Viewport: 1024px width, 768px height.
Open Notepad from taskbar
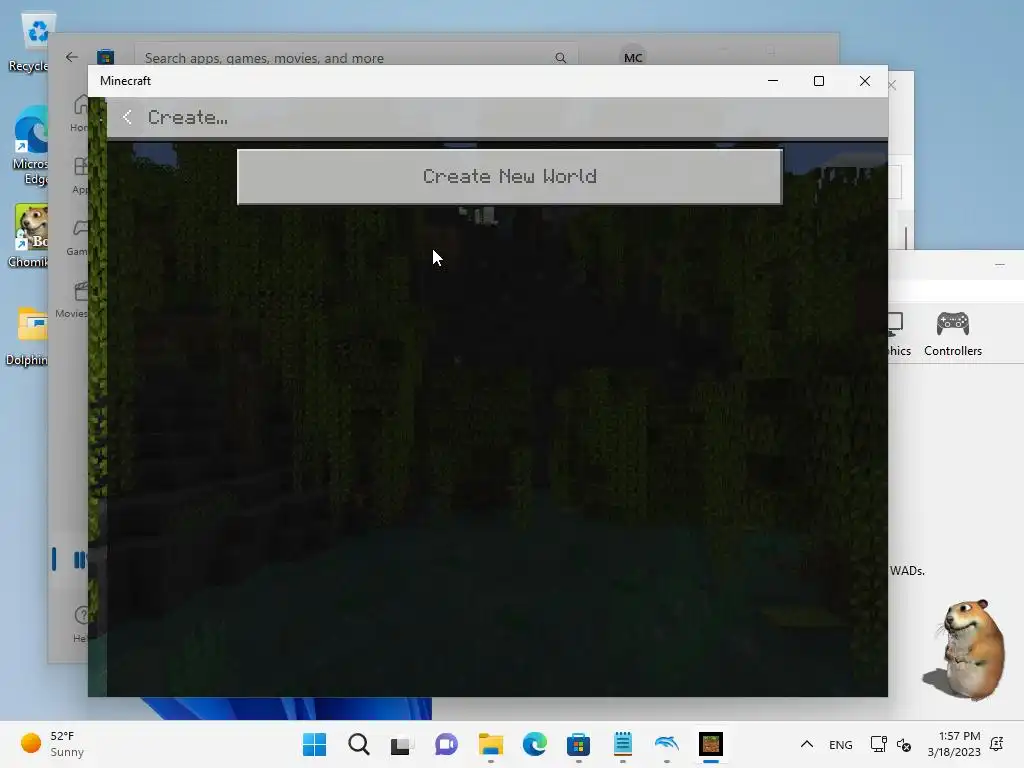coord(622,744)
